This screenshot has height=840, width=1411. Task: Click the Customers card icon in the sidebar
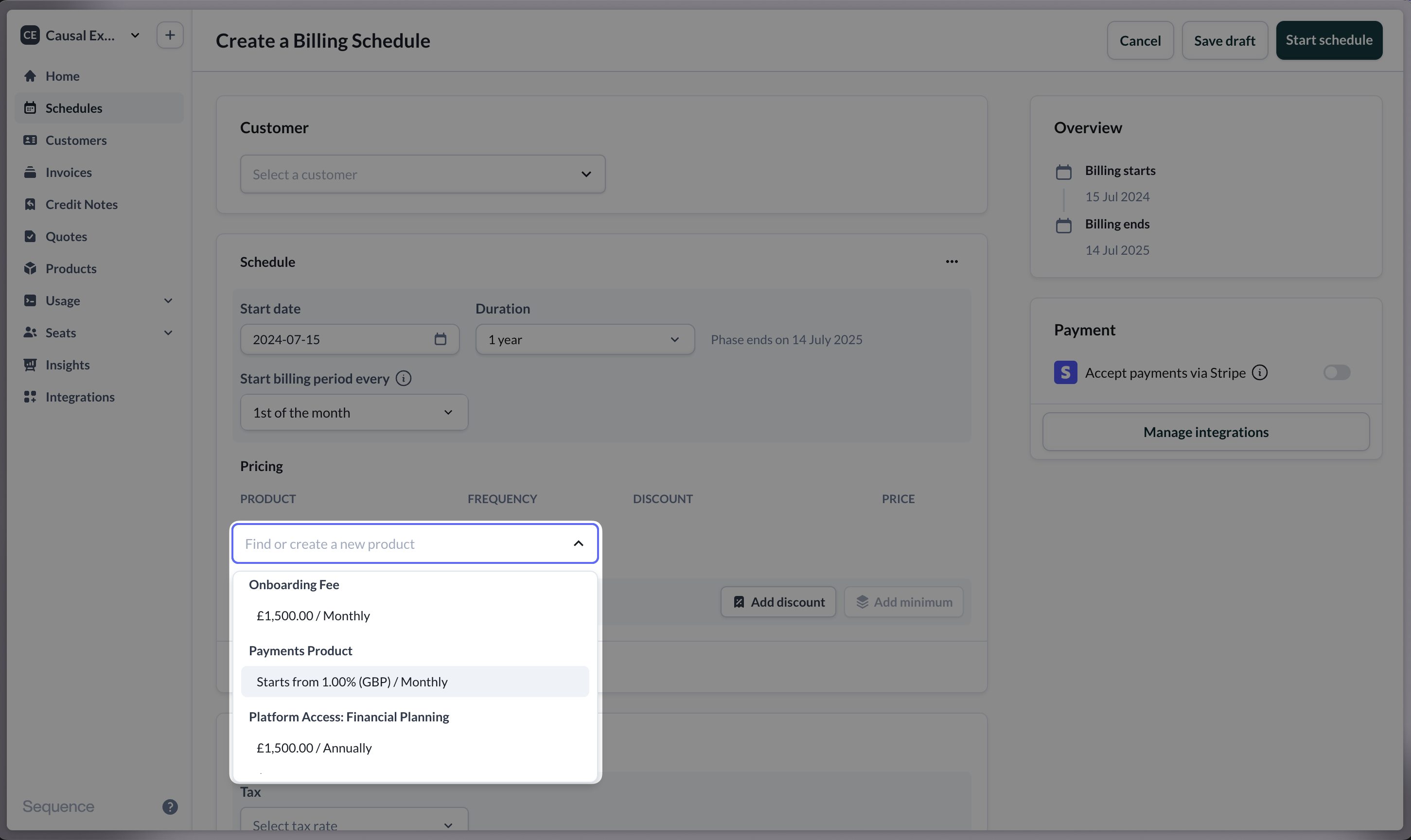tap(30, 140)
